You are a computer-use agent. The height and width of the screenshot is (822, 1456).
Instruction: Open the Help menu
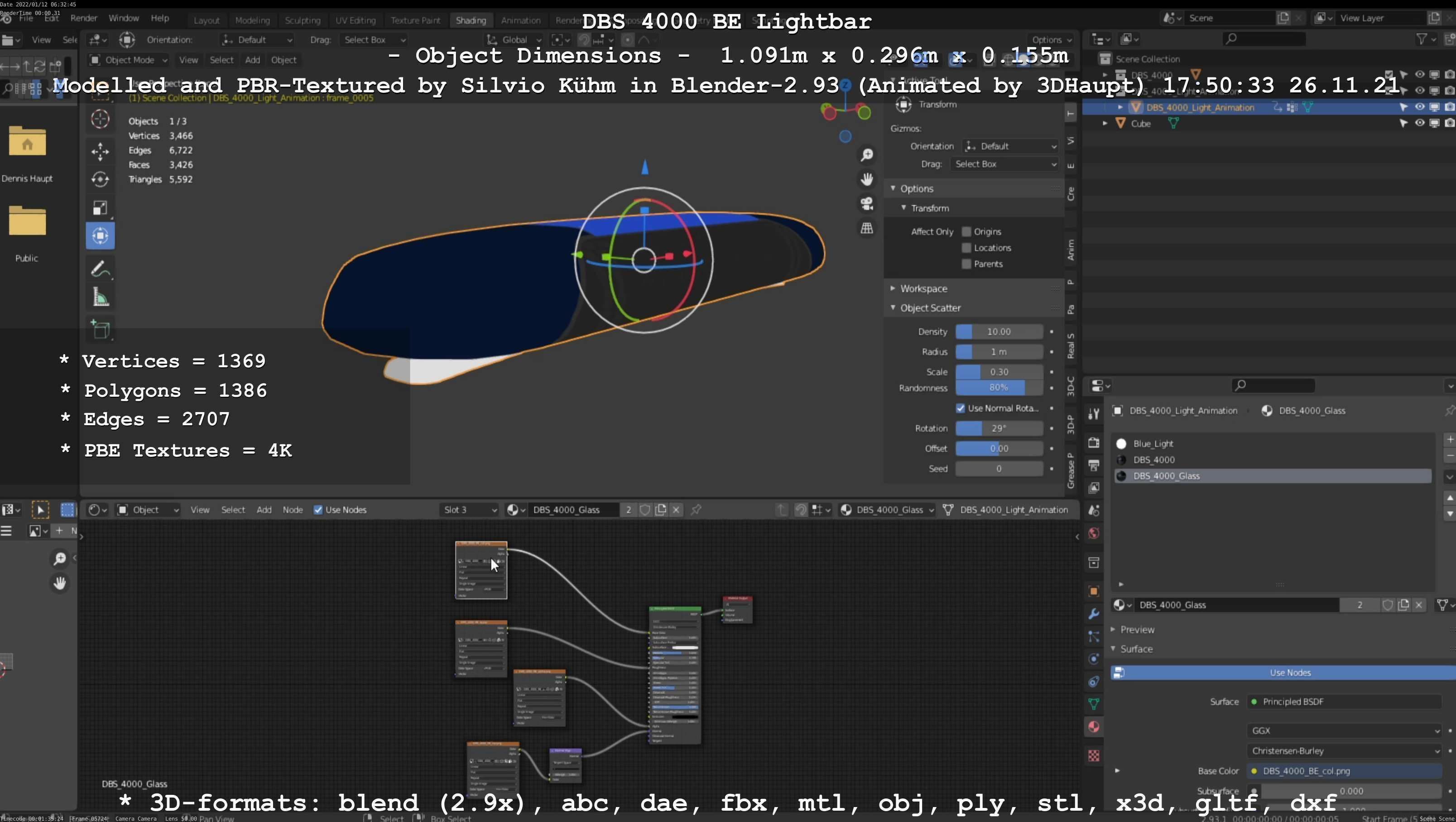160,18
